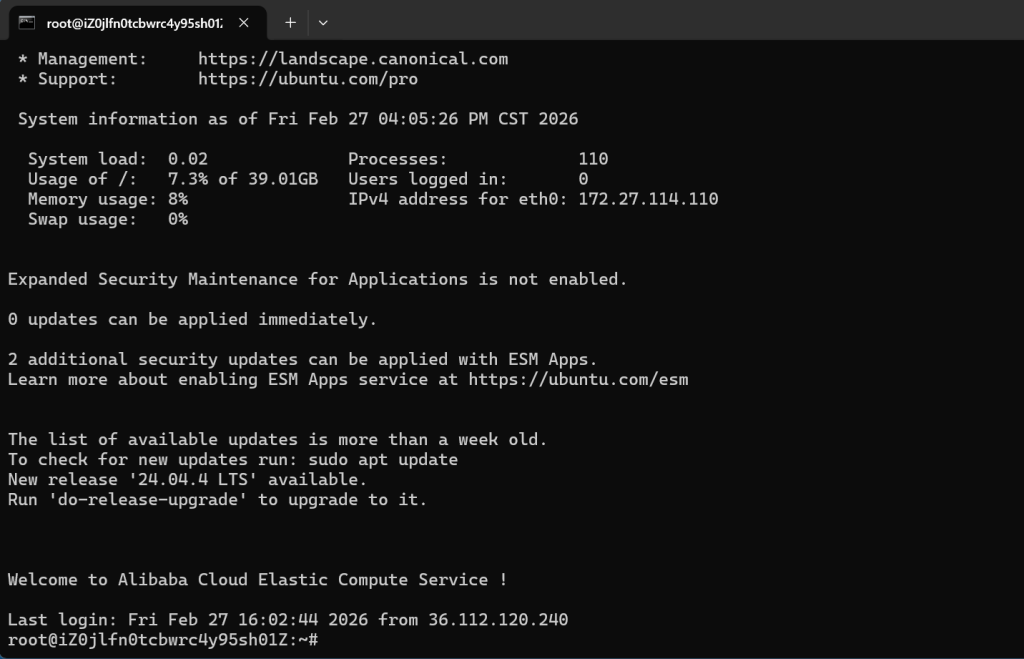Click the terminal icon on the tab

(27, 22)
